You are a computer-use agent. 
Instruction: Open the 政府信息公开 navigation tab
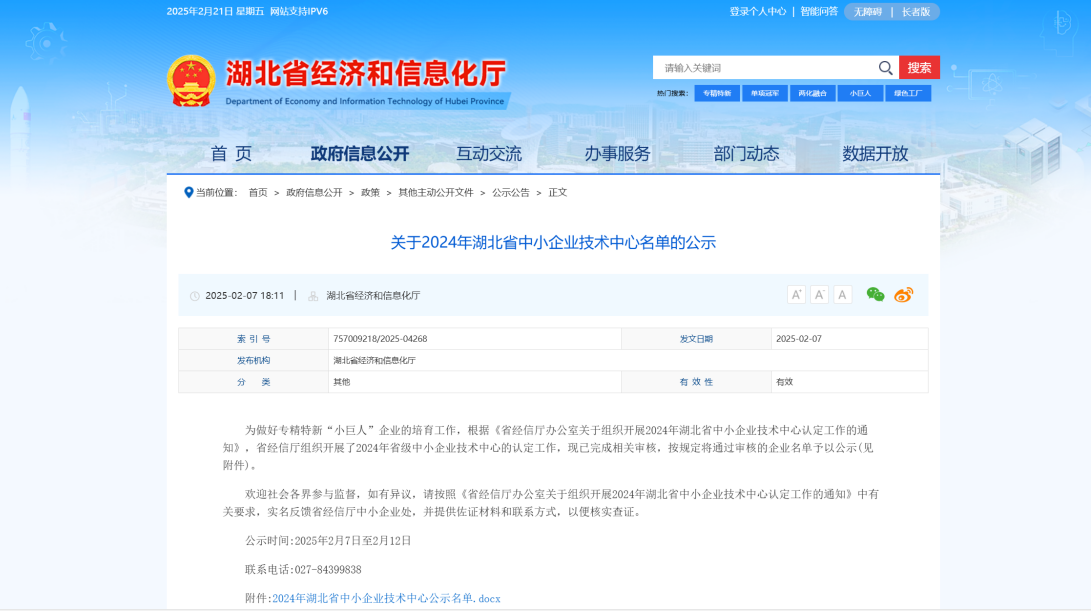click(x=360, y=154)
